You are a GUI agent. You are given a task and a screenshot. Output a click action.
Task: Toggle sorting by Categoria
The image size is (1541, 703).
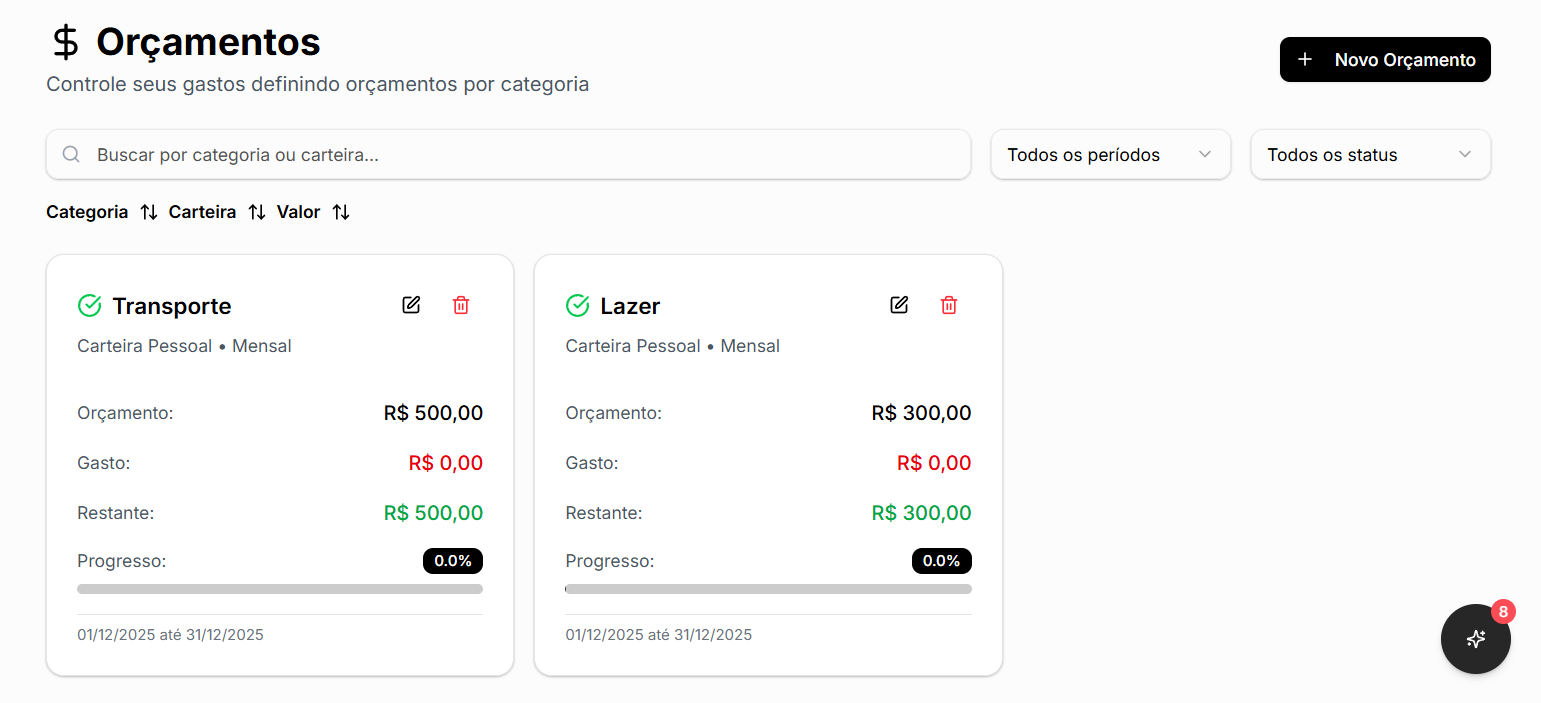148,212
